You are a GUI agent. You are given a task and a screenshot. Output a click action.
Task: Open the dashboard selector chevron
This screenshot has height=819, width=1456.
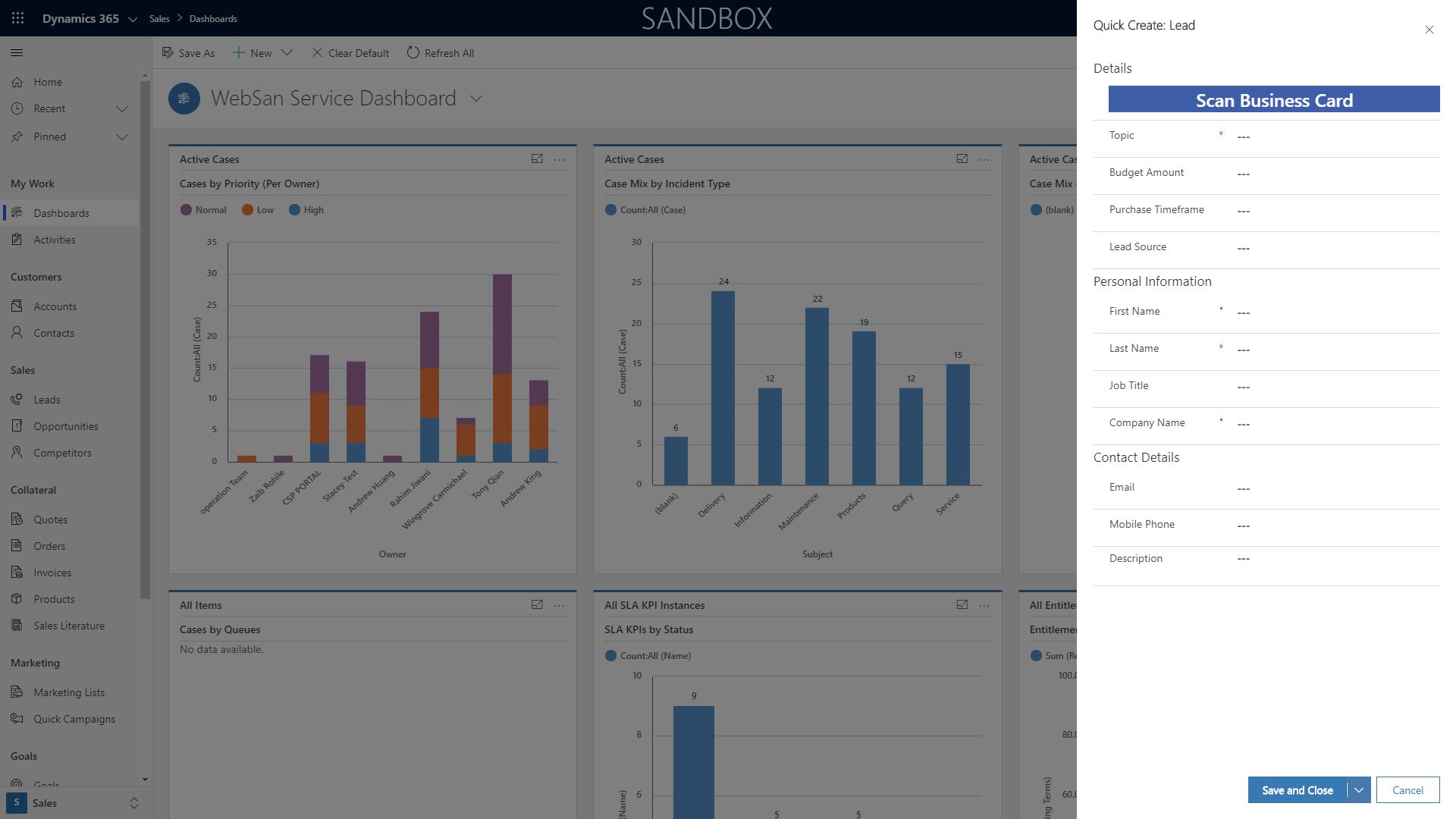pyautogui.click(x=476, y=99)
